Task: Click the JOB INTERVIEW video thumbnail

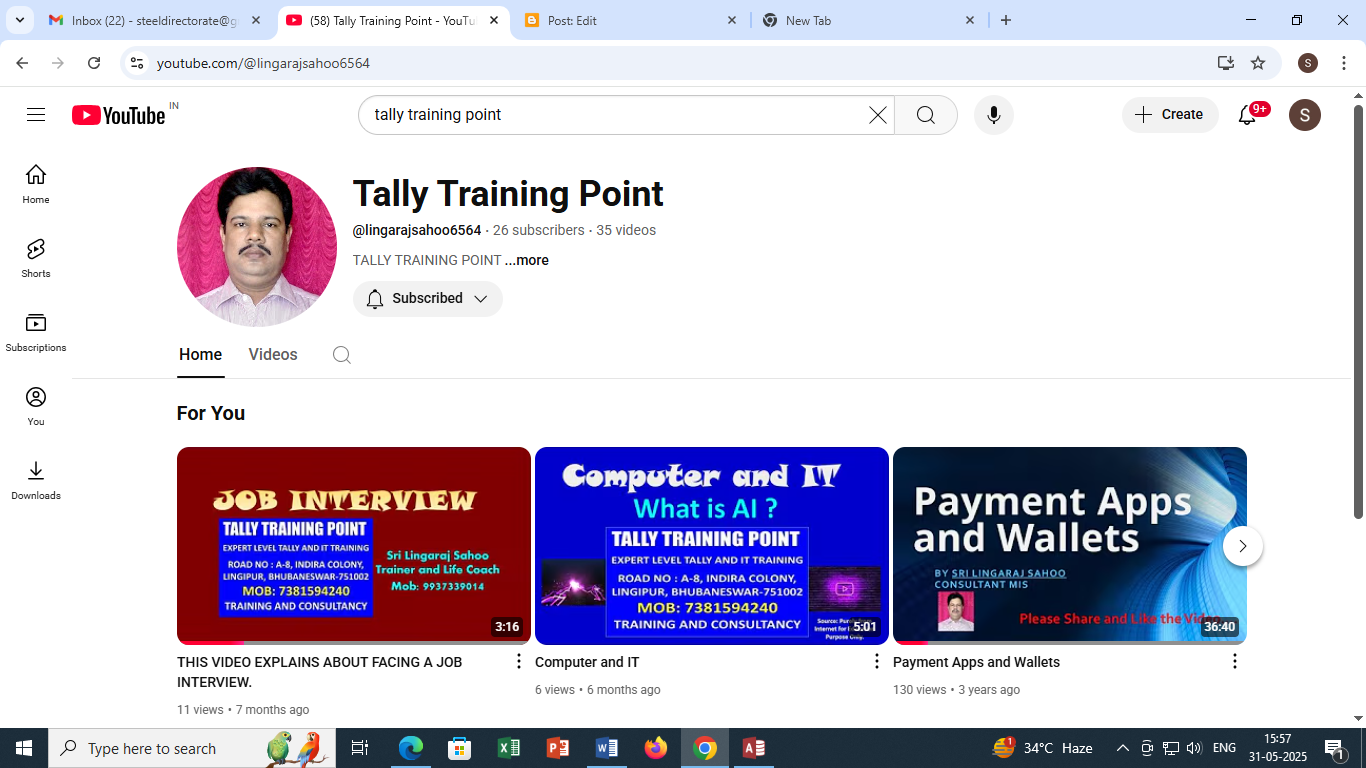Action: tap(354, 546)
